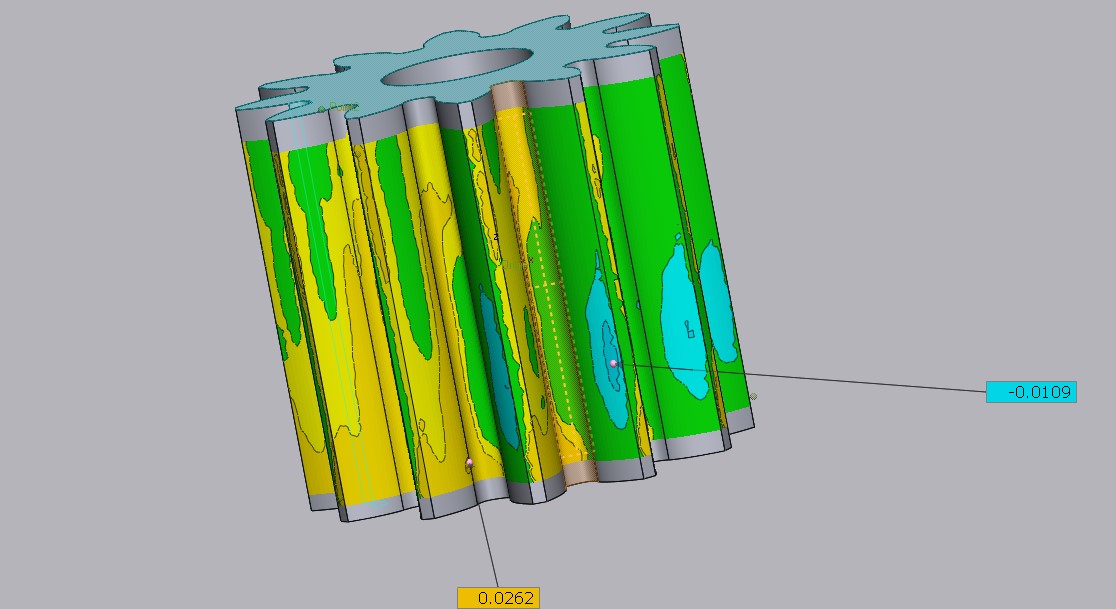Screen dimensions: 1116x609
Task: Pick the pink measurement point on the yellow tooth bottom
Action: tap(469, 462)
